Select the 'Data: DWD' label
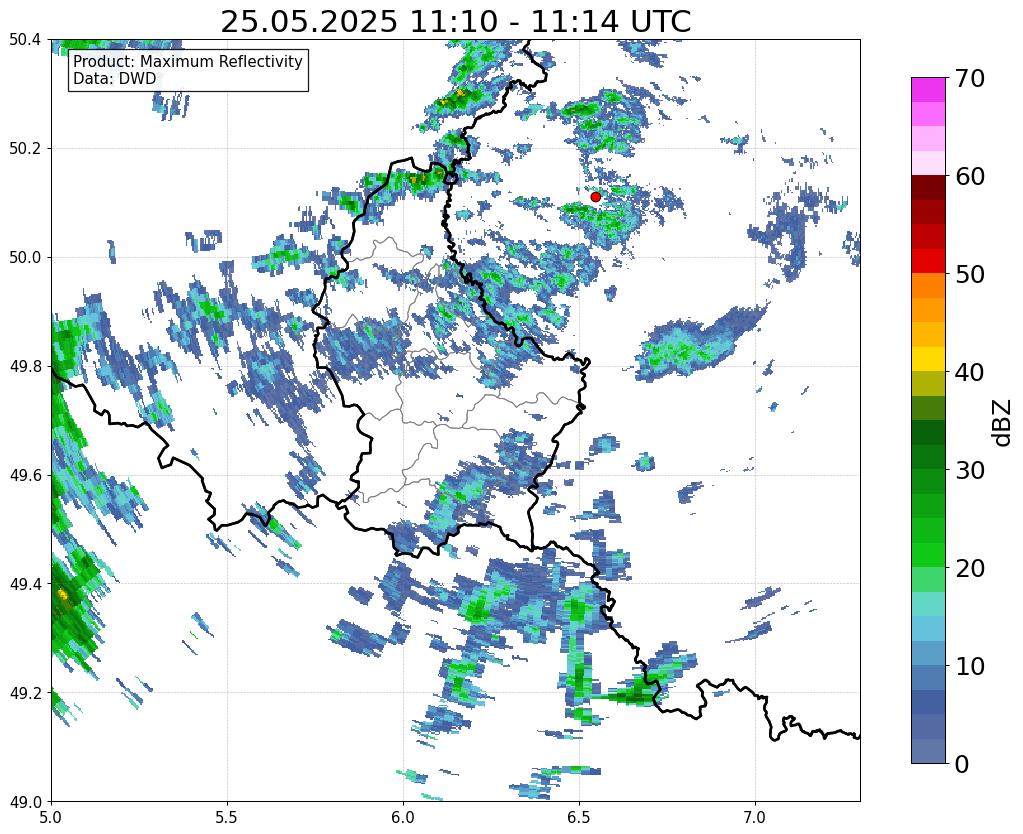The height and width of the screenshot is (834, 1023). tap(114, 79)
